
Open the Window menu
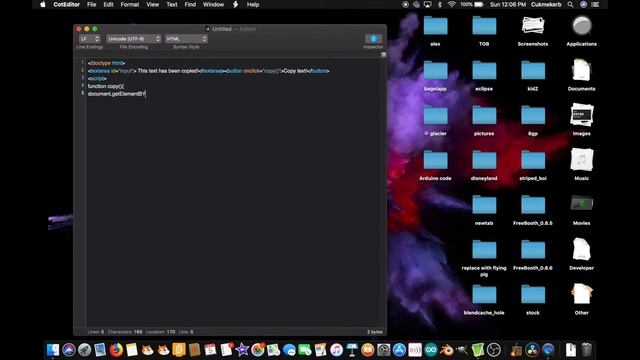tap(213, 4)
